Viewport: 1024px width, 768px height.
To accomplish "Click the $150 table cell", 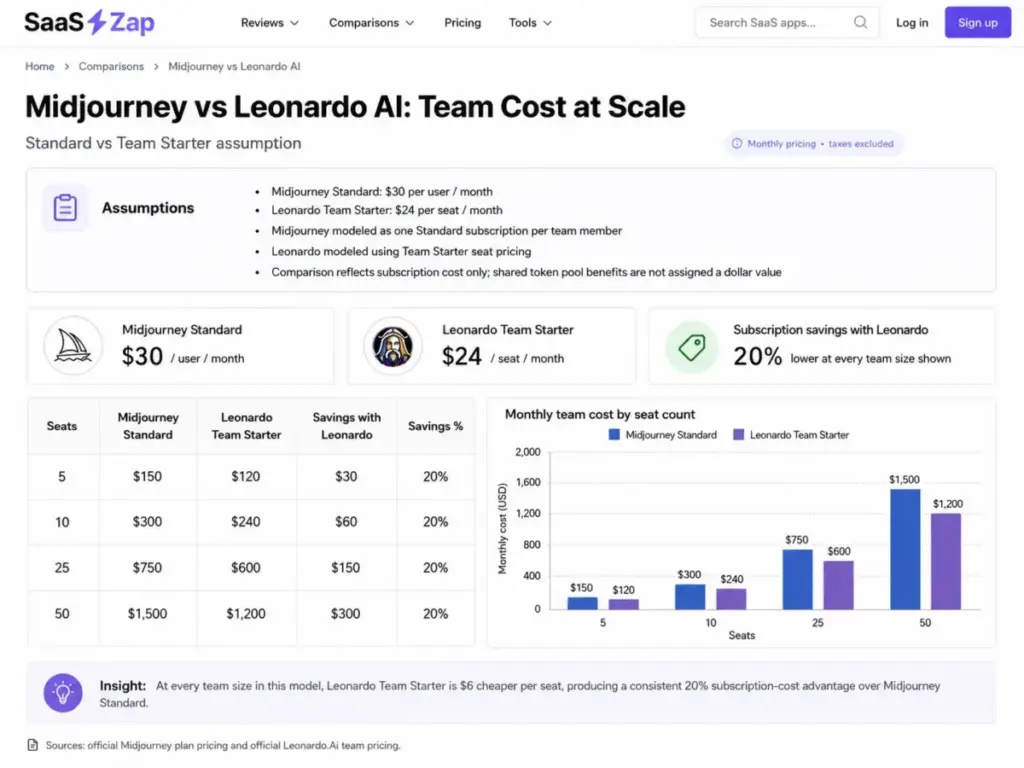I will point(148,477).
